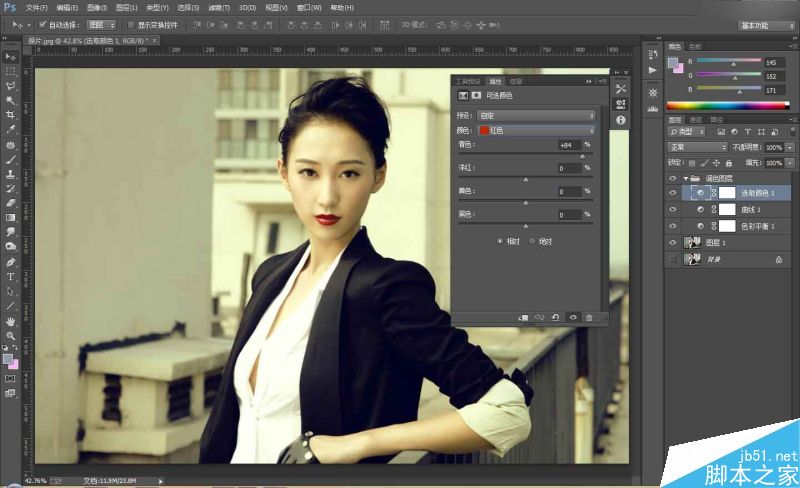Enable the 显示变换控件 checkbox
The width and height of the screenshot is (800, 488).
(x=131, y=25)
